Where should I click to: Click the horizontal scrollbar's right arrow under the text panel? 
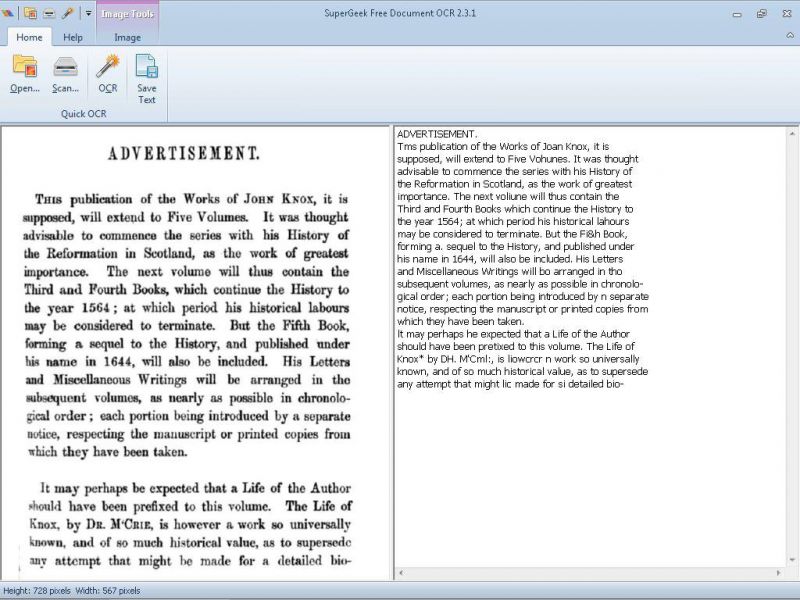pos(778,573)
